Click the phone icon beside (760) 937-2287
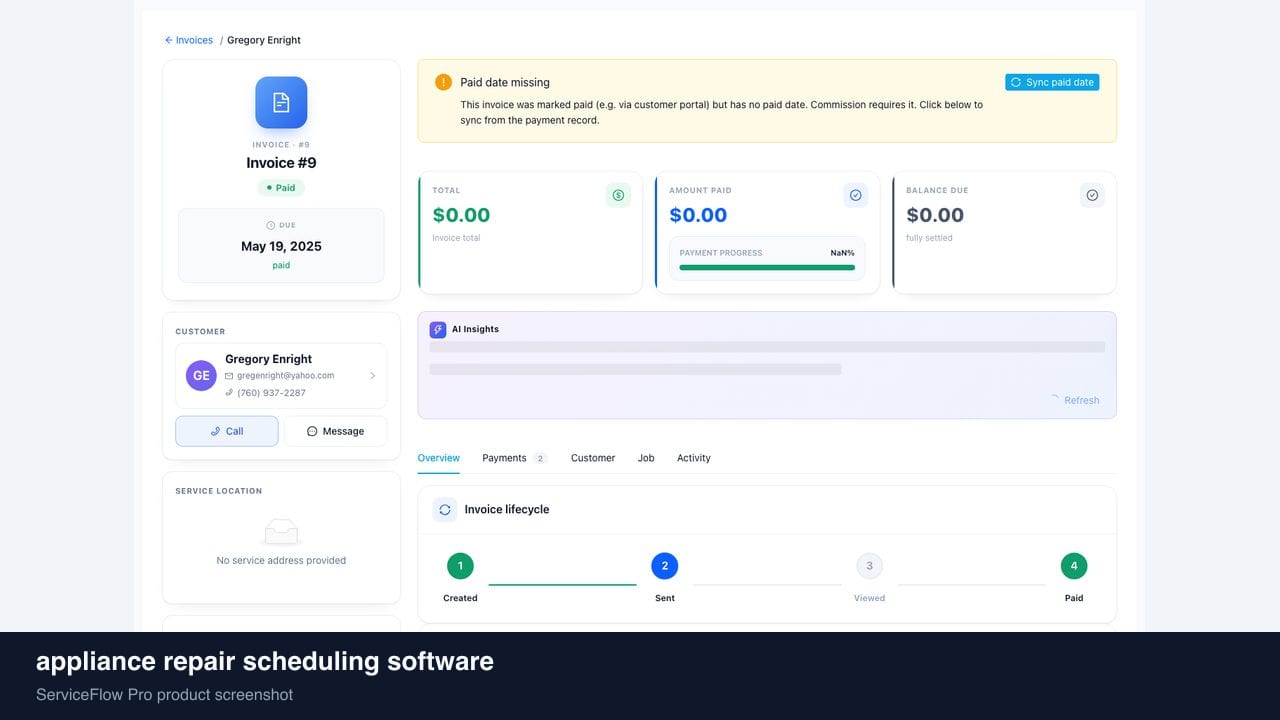This screenshot has height=720, width=1280. click(x=229, y=393)
